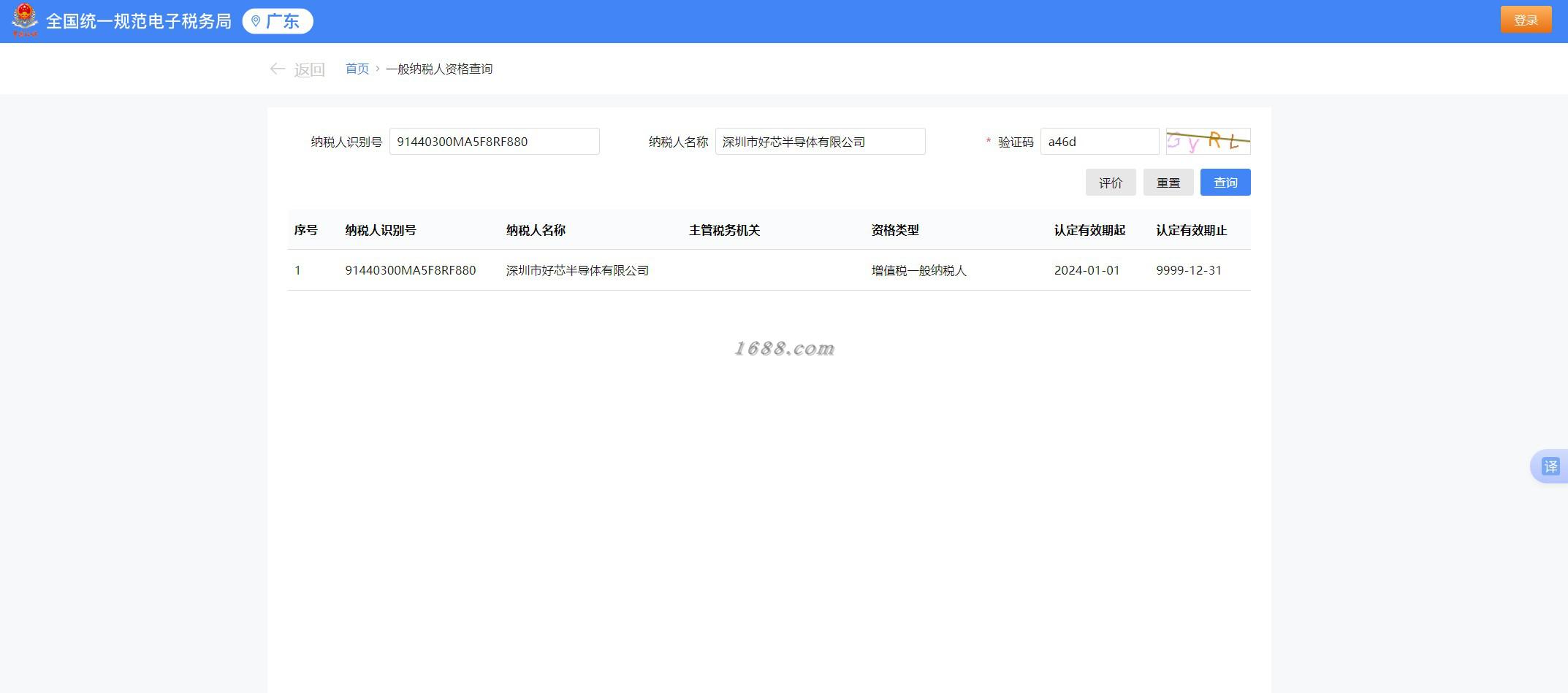
Task: Click the 序号 column header
Action: (x=306, y=230)
